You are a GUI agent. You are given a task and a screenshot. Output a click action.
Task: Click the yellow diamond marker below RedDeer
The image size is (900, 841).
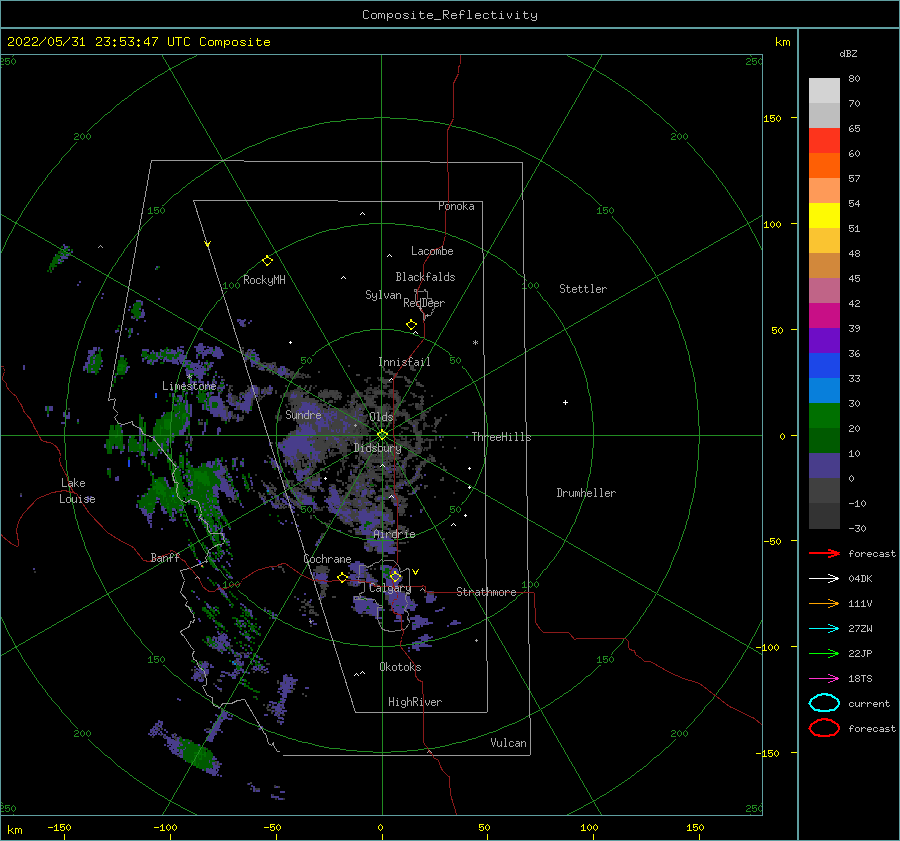pos(412,325)
